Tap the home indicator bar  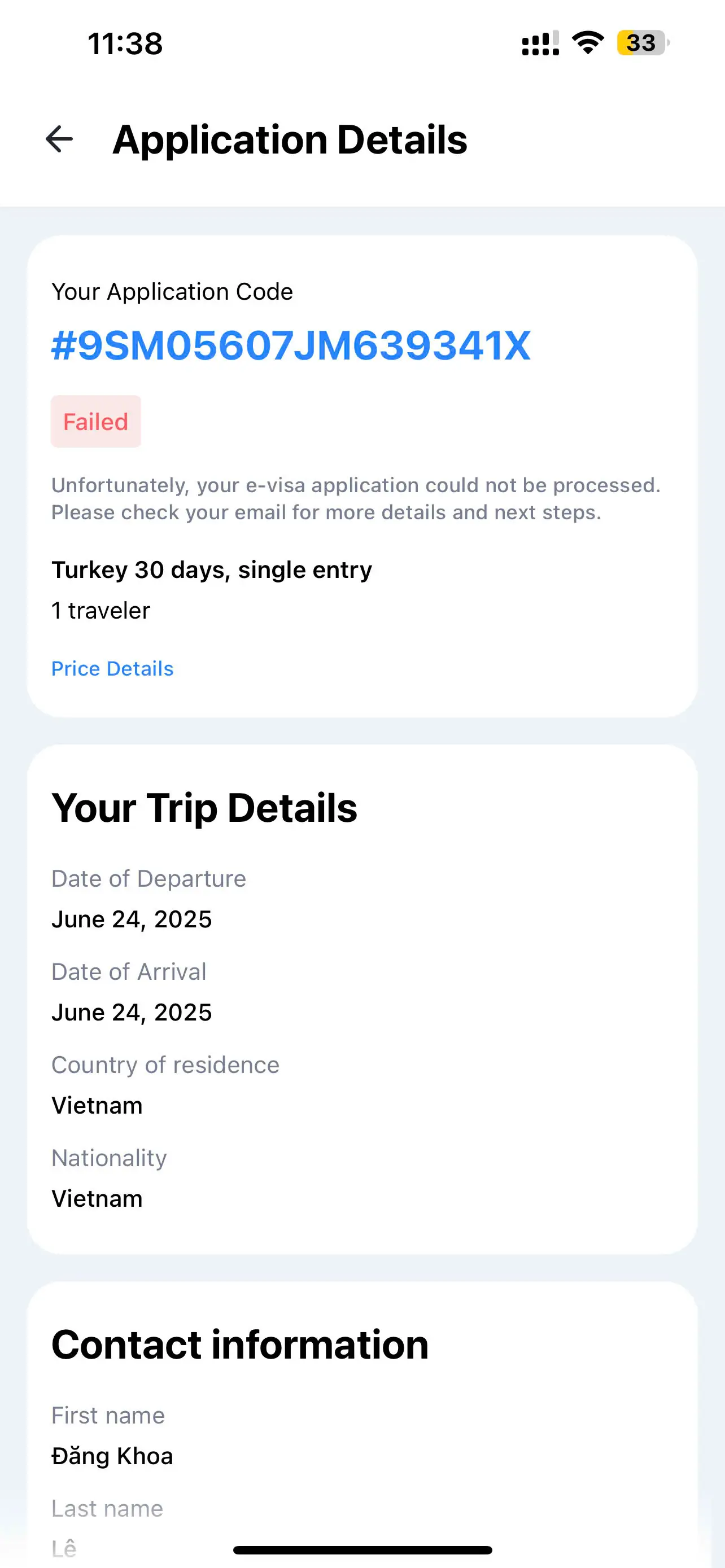tap(362, 1550)
